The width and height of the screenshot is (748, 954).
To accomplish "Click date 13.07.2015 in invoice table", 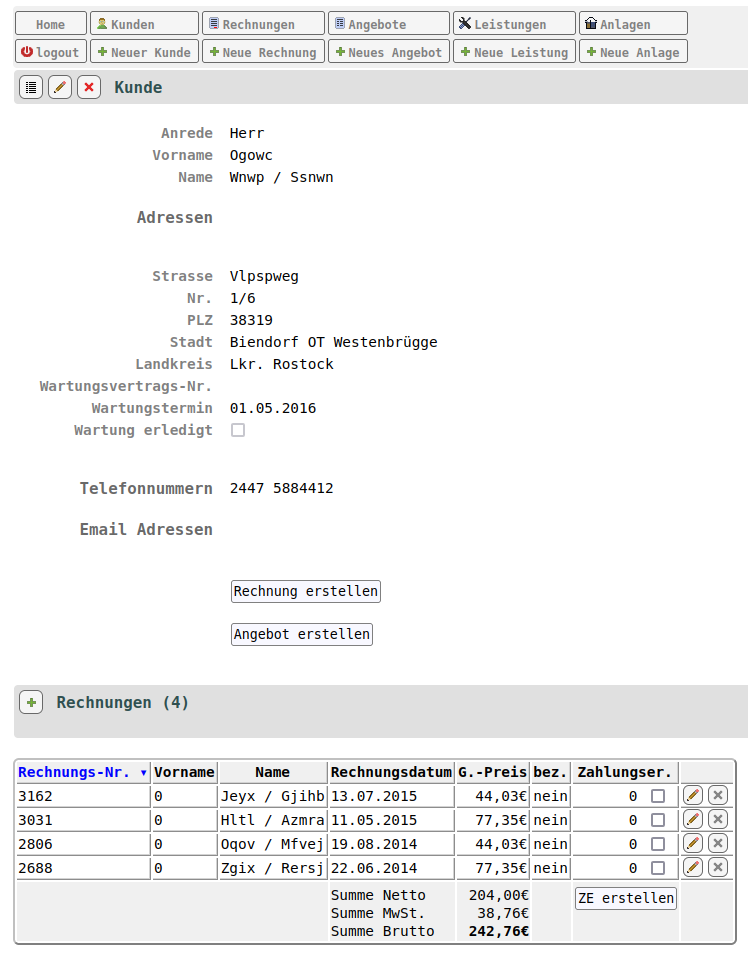I will click(x=391, y=796).
